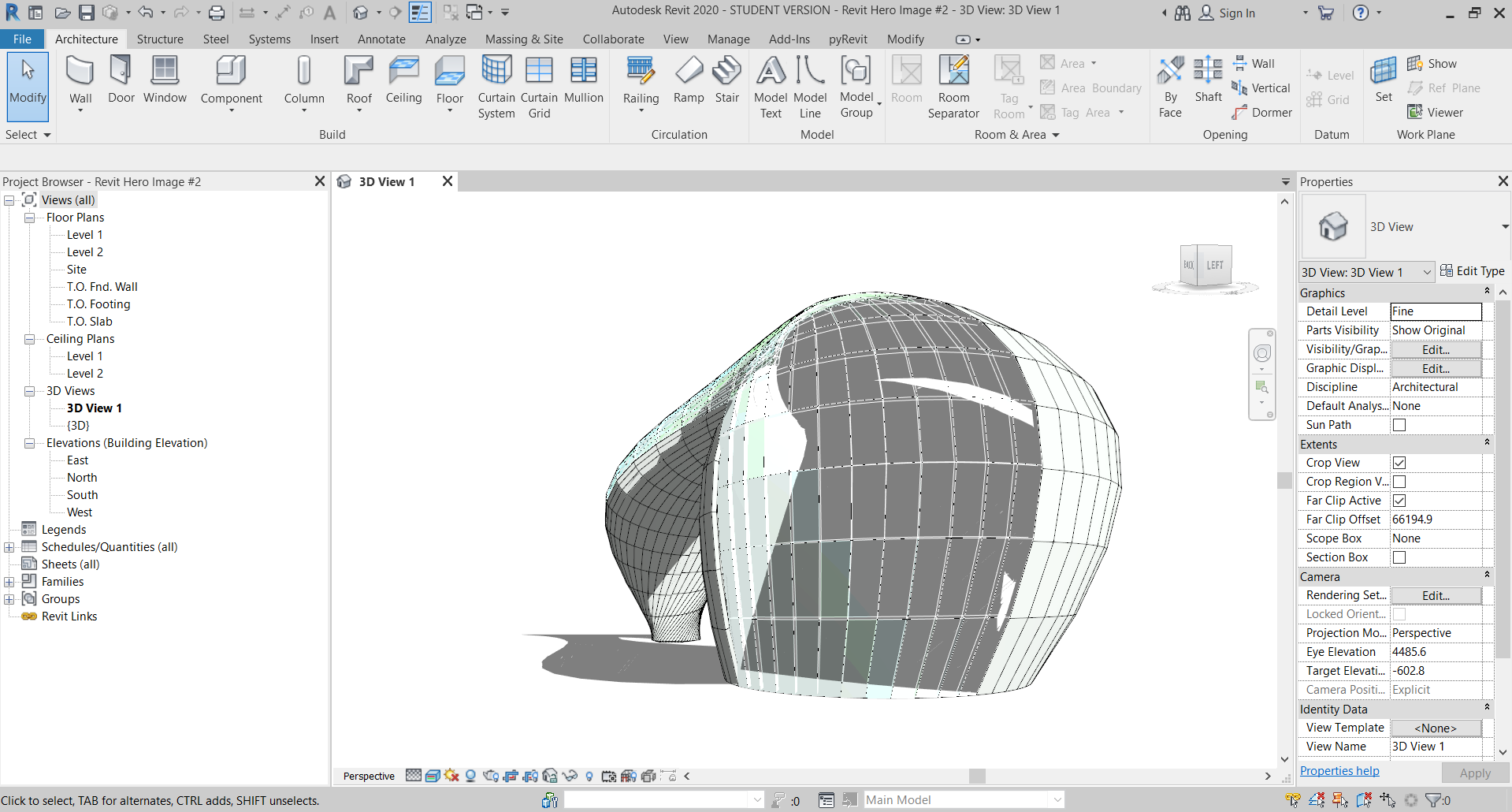Viewport: 1512px width, 812px height.
Task: Activate the Window tool
Action: click(x=165, y=79)
